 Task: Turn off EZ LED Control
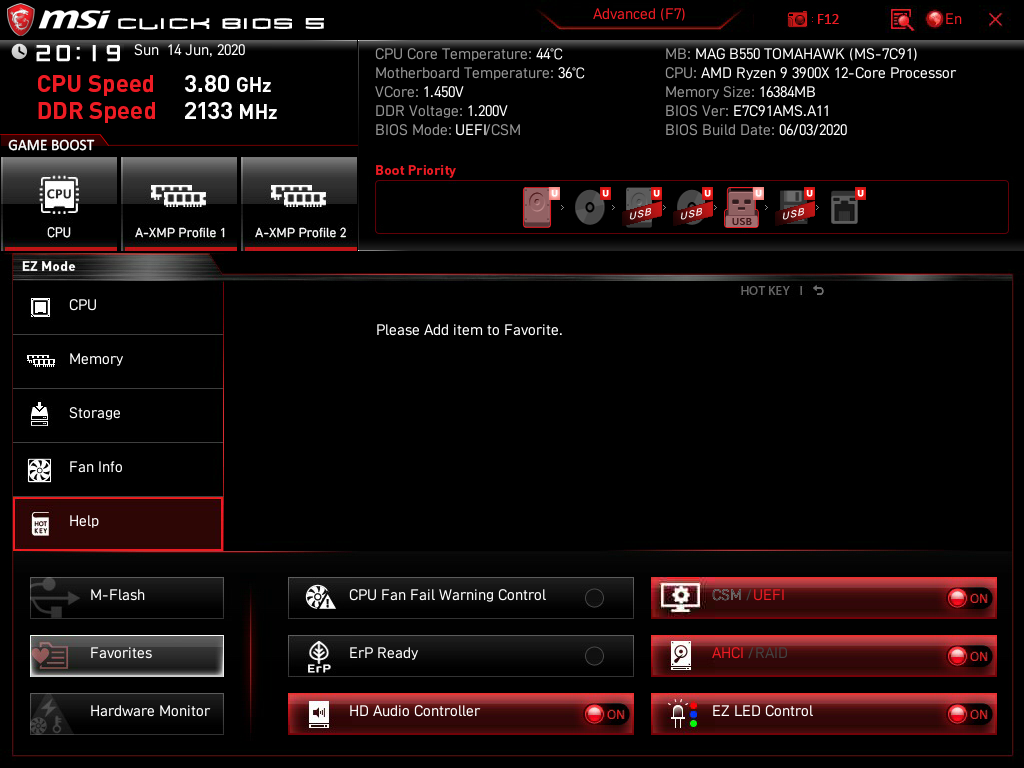[x=824, y=714]
